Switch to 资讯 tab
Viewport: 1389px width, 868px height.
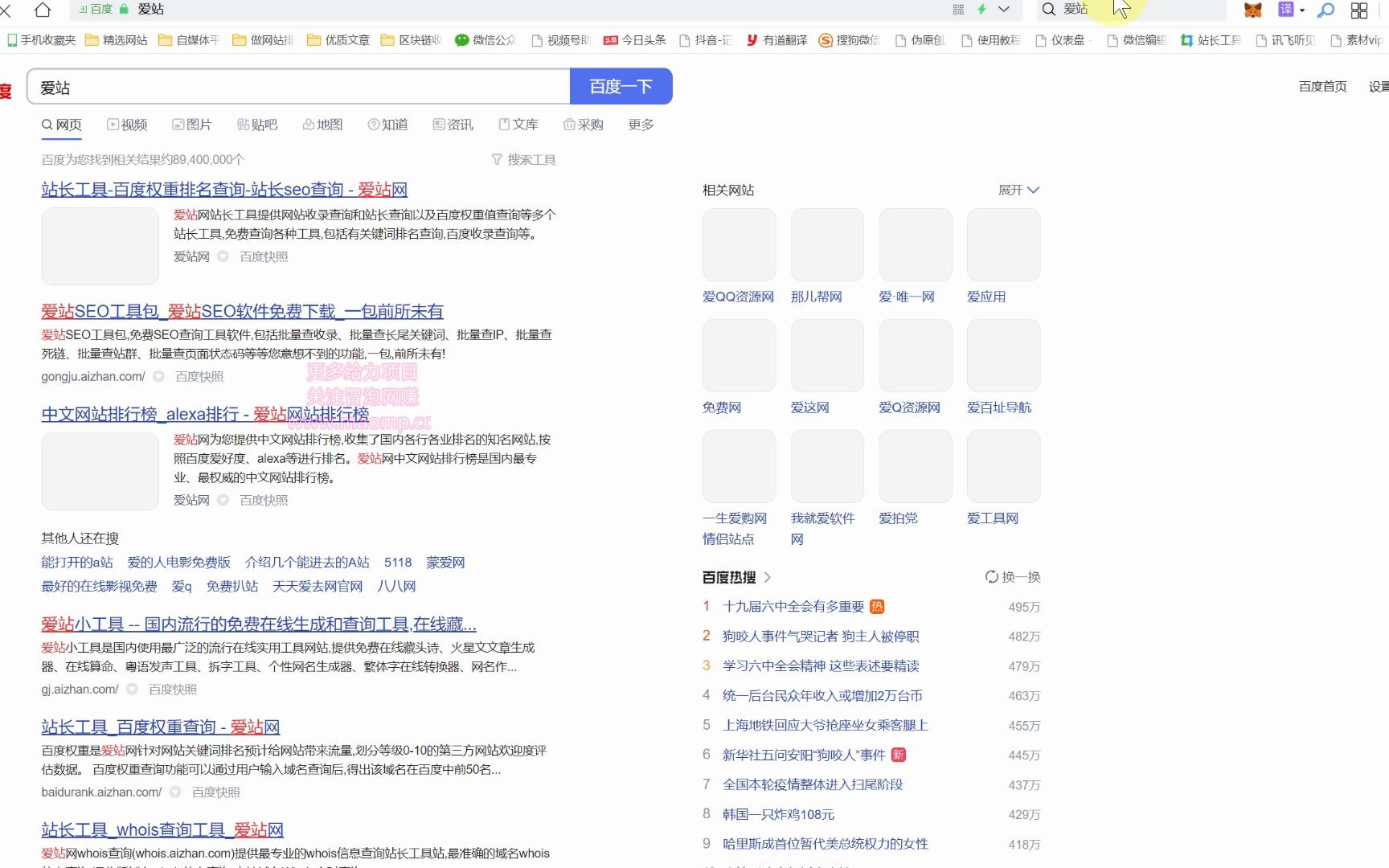coord(453,125)
